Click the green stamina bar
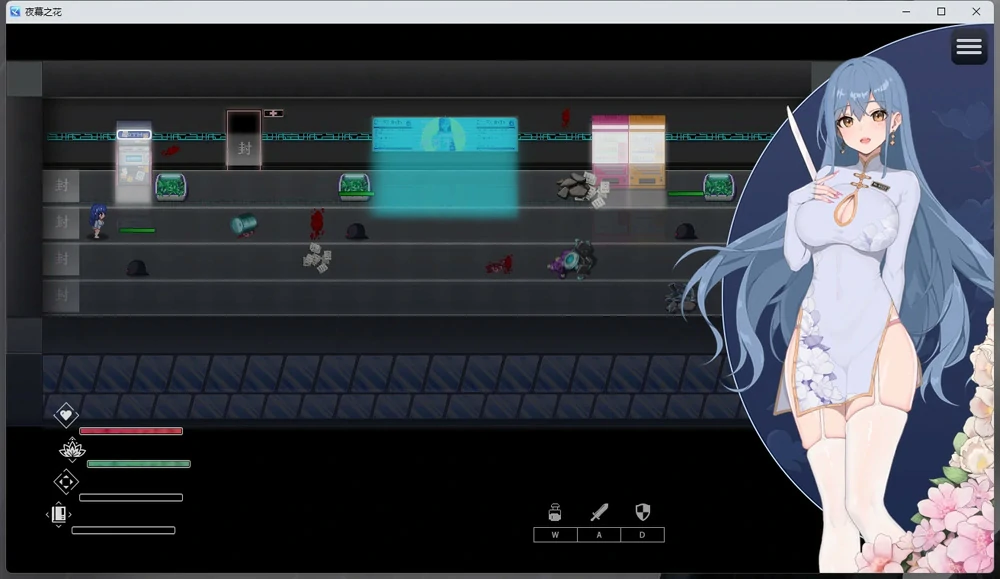This screenshot has width=1000, height=579. [x=138, y=464]
